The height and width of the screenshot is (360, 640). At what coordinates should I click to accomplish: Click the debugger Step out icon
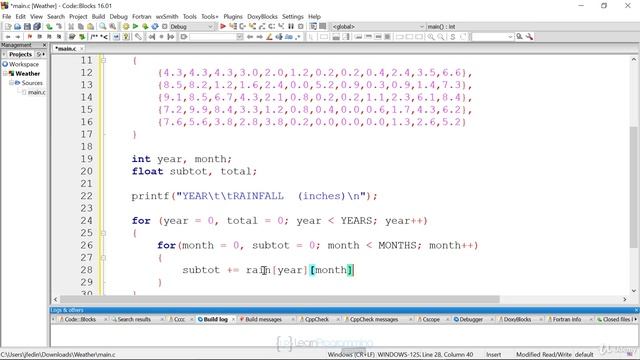coord(262,27)
